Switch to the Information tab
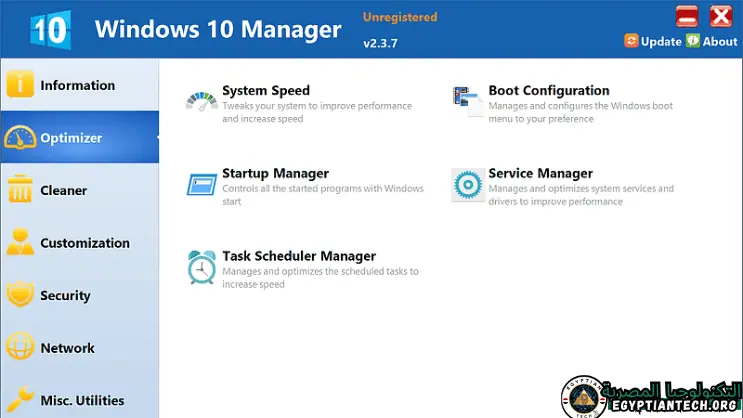The image size is (743, 418). pos(80,85)
